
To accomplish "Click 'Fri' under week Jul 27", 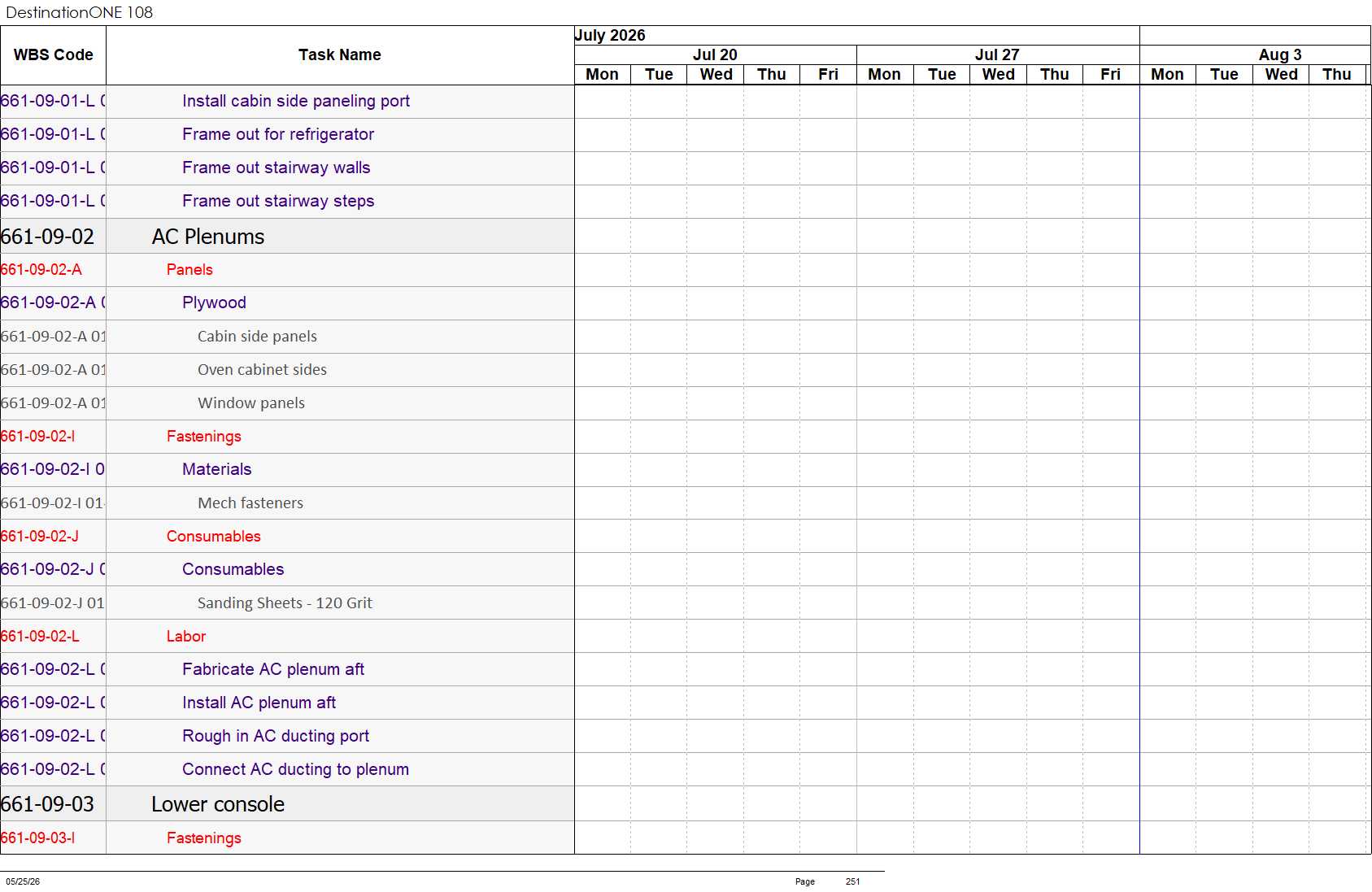I will pos(1110,75).
